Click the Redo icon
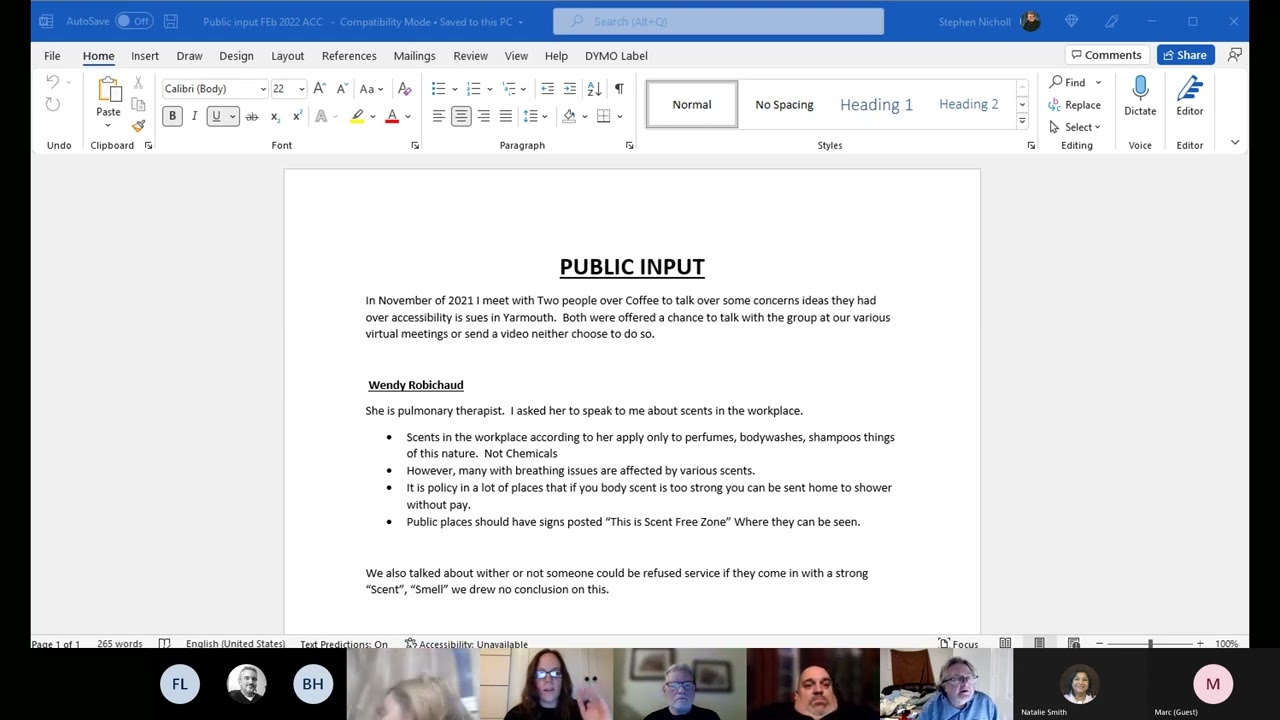This screenshot has width=1280, height=720. pos(53,104)
